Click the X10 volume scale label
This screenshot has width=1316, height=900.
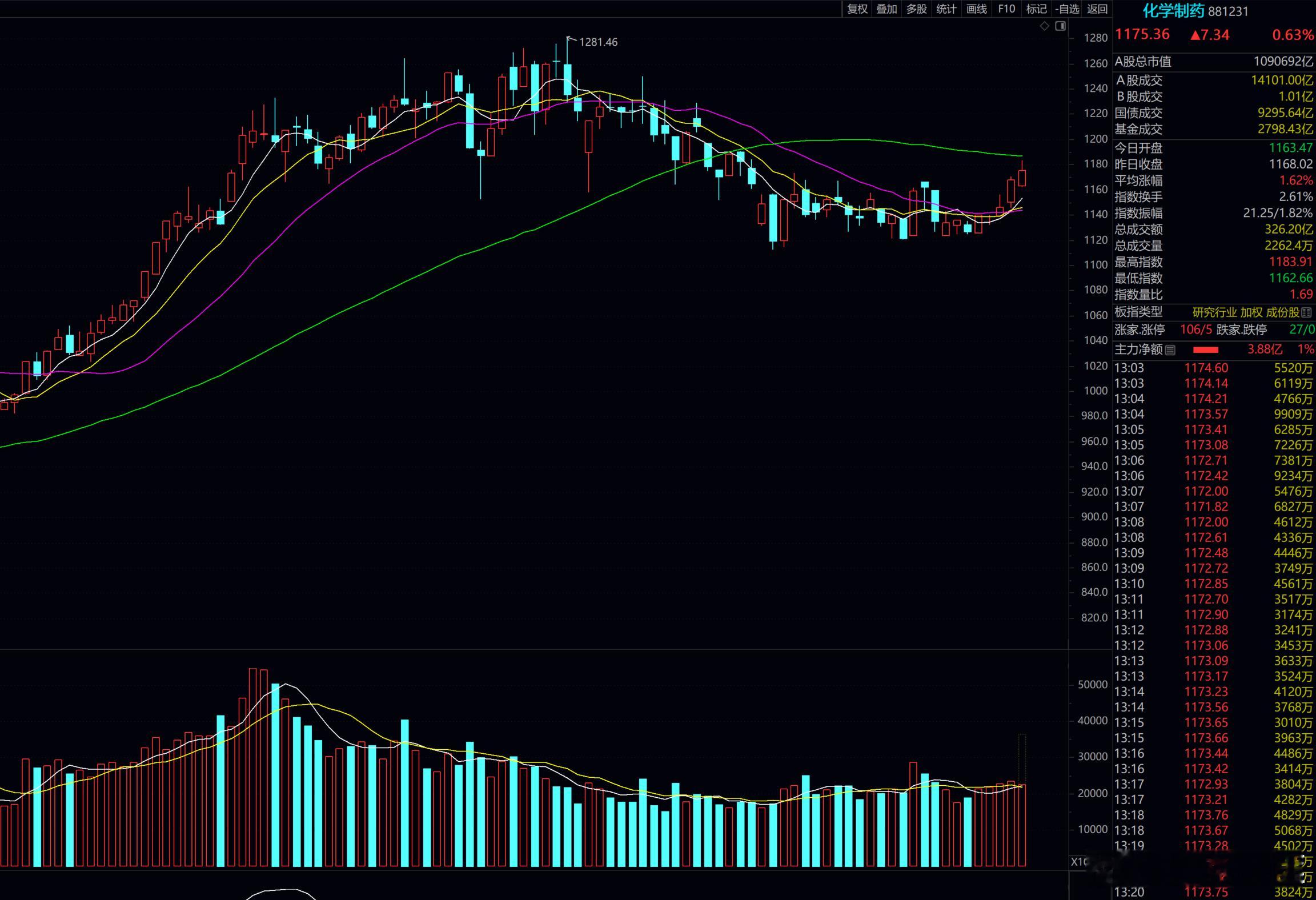(x=1079, y=862)
